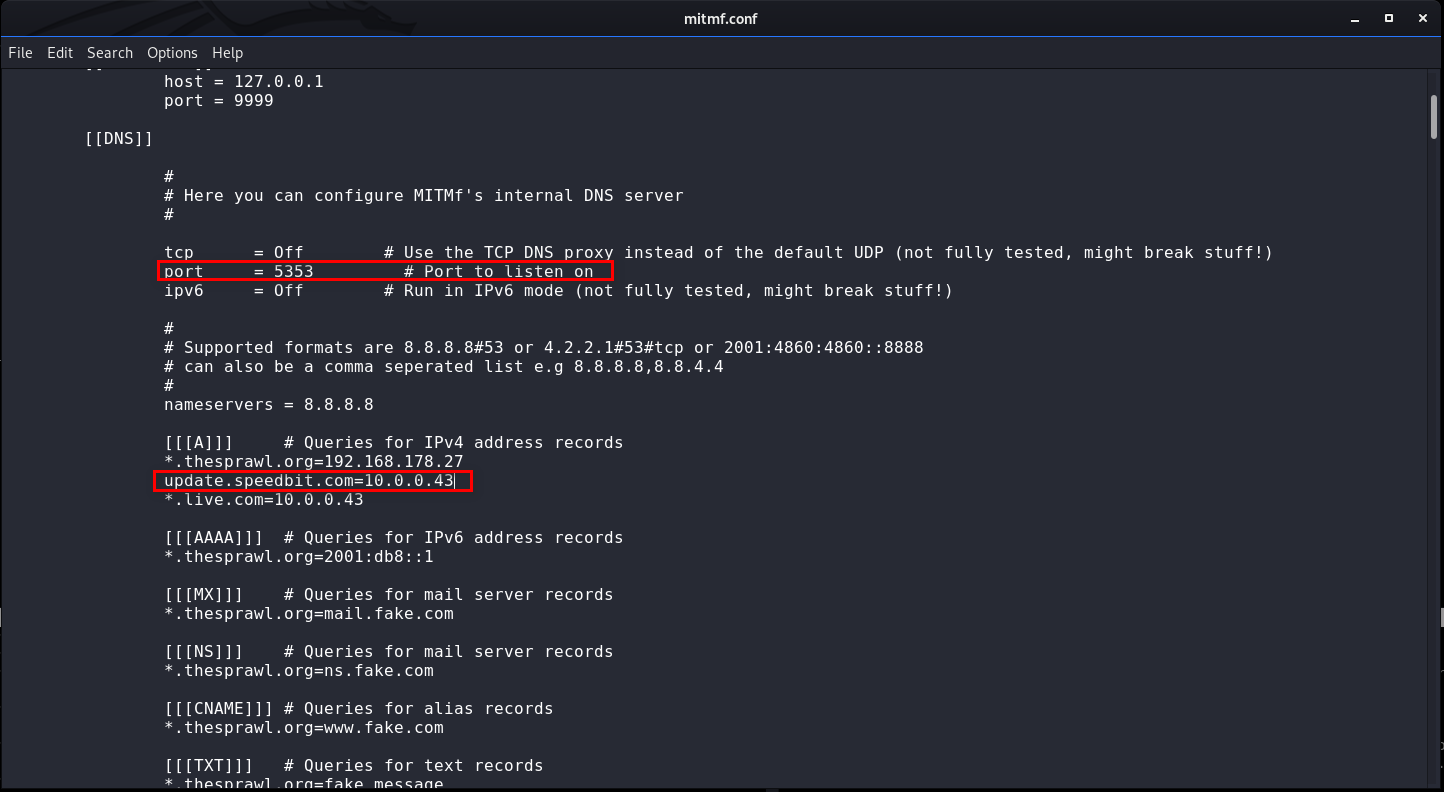Open the File menu
The width and height of the screenshot is (1444, 792).
[x=20, y=53]
